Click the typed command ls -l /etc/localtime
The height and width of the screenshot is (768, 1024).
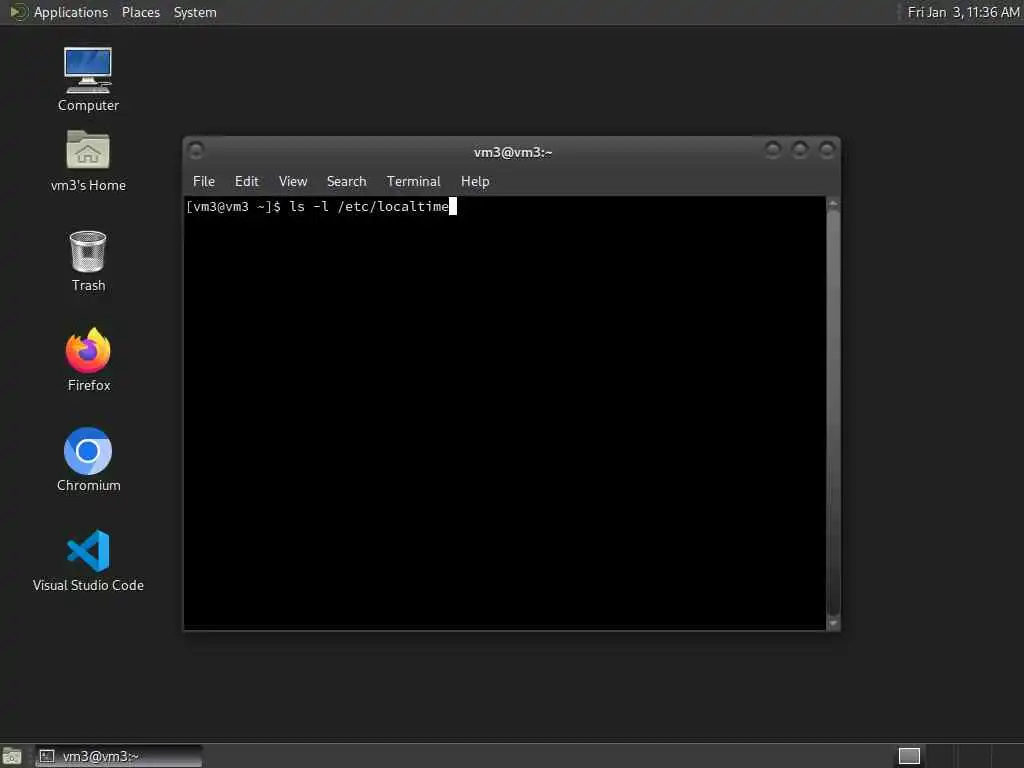pos(369,207)
